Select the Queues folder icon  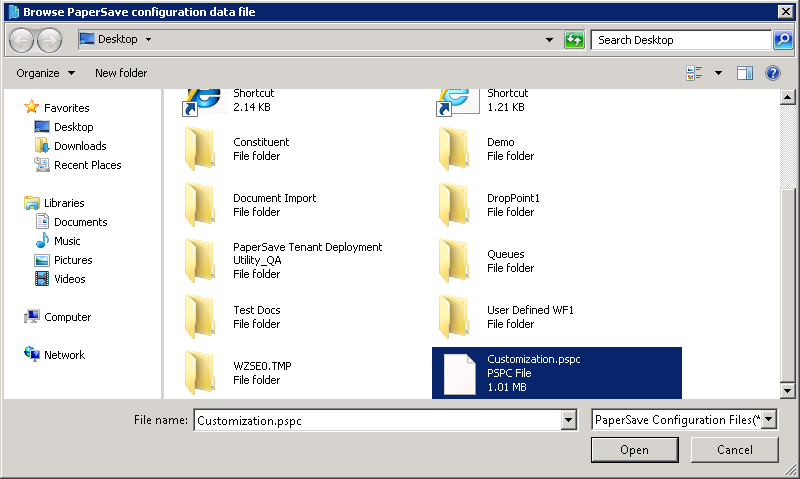pos(454,261)
